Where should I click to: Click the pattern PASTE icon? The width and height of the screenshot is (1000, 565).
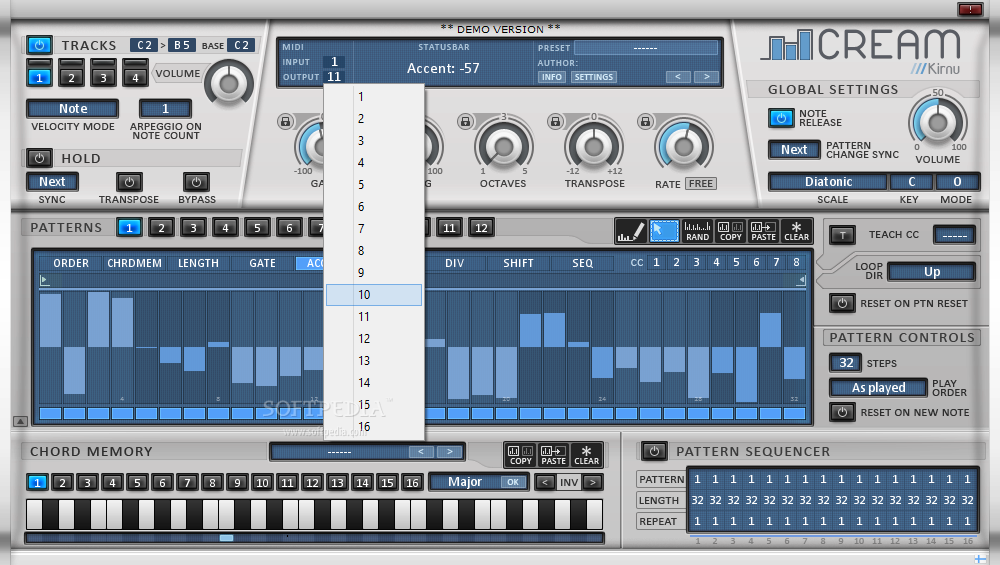[763, 231]
